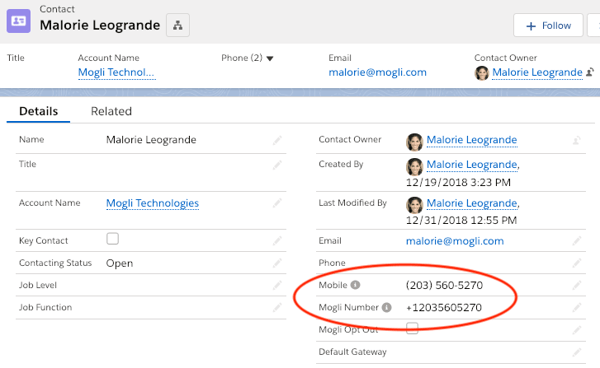
Task: Edit the Title field pencil icon
Action: [277, 165]
